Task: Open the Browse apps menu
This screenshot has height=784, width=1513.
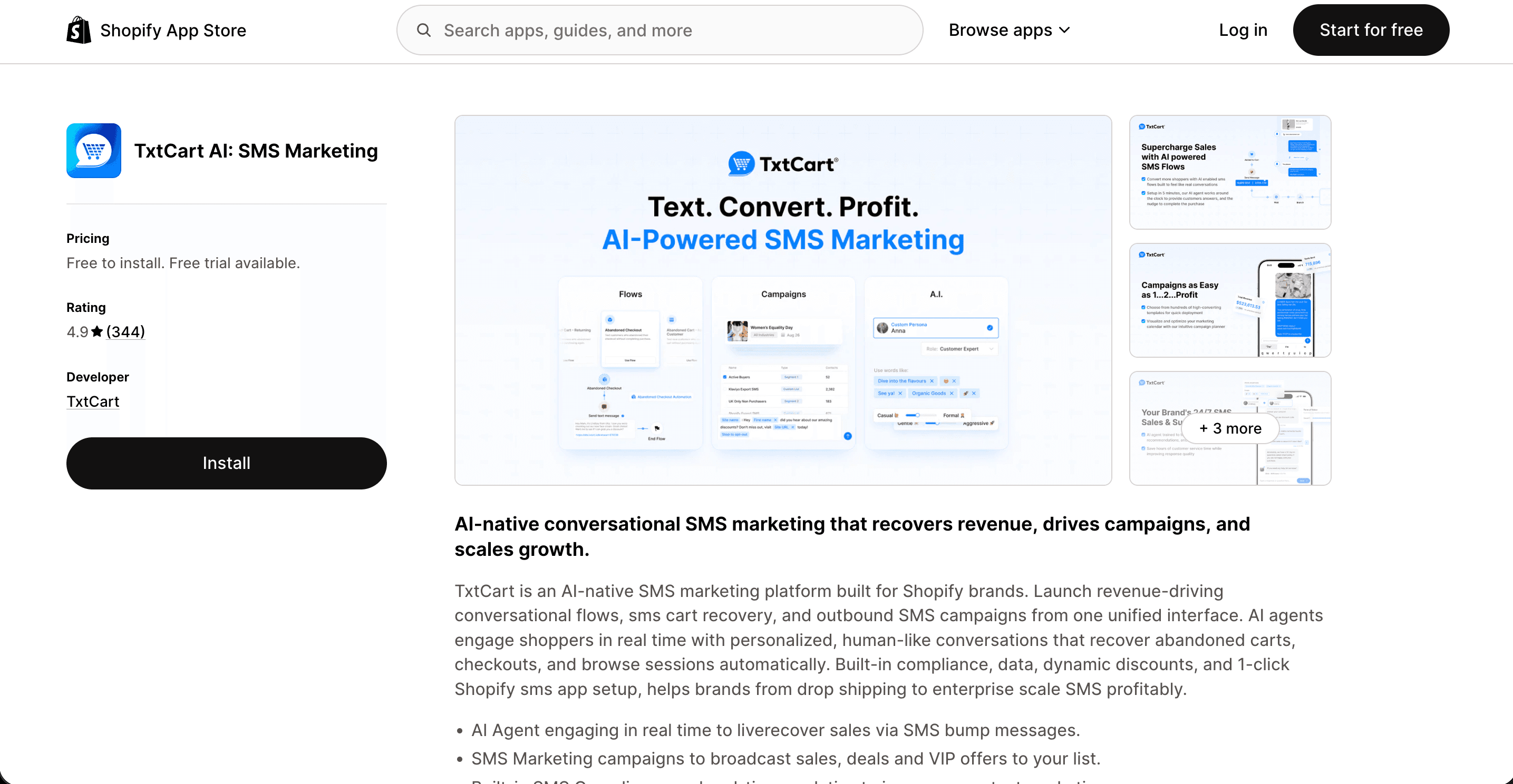Action: [x=1009, y=30]
